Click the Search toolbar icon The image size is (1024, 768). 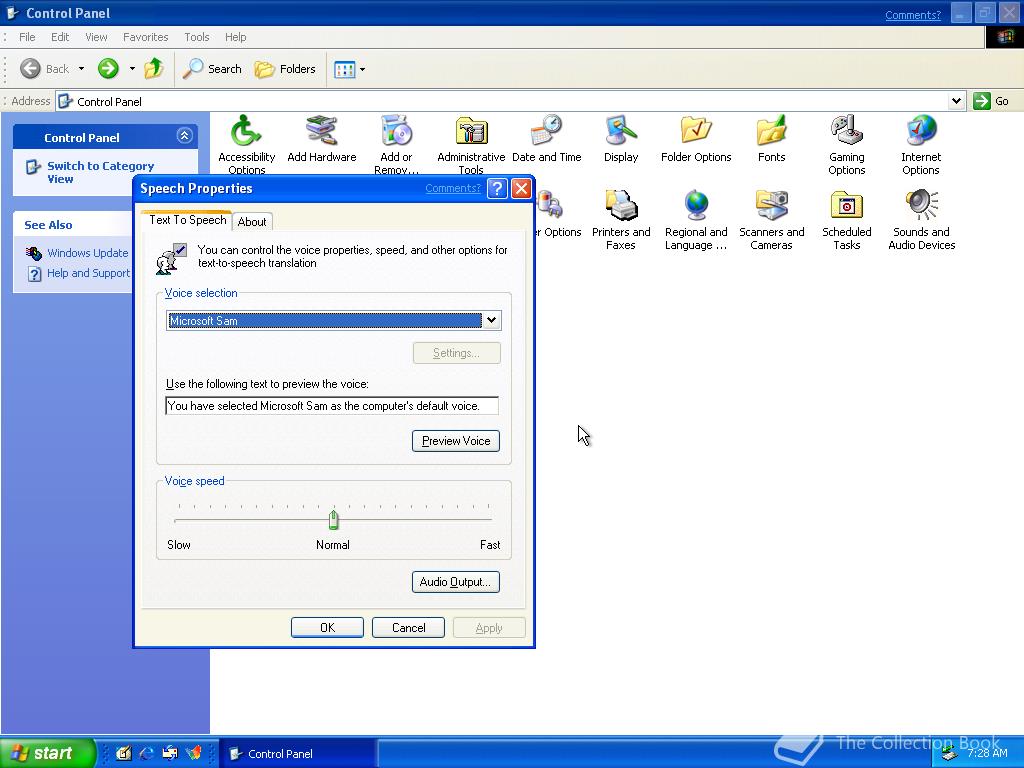pos(212,69)
